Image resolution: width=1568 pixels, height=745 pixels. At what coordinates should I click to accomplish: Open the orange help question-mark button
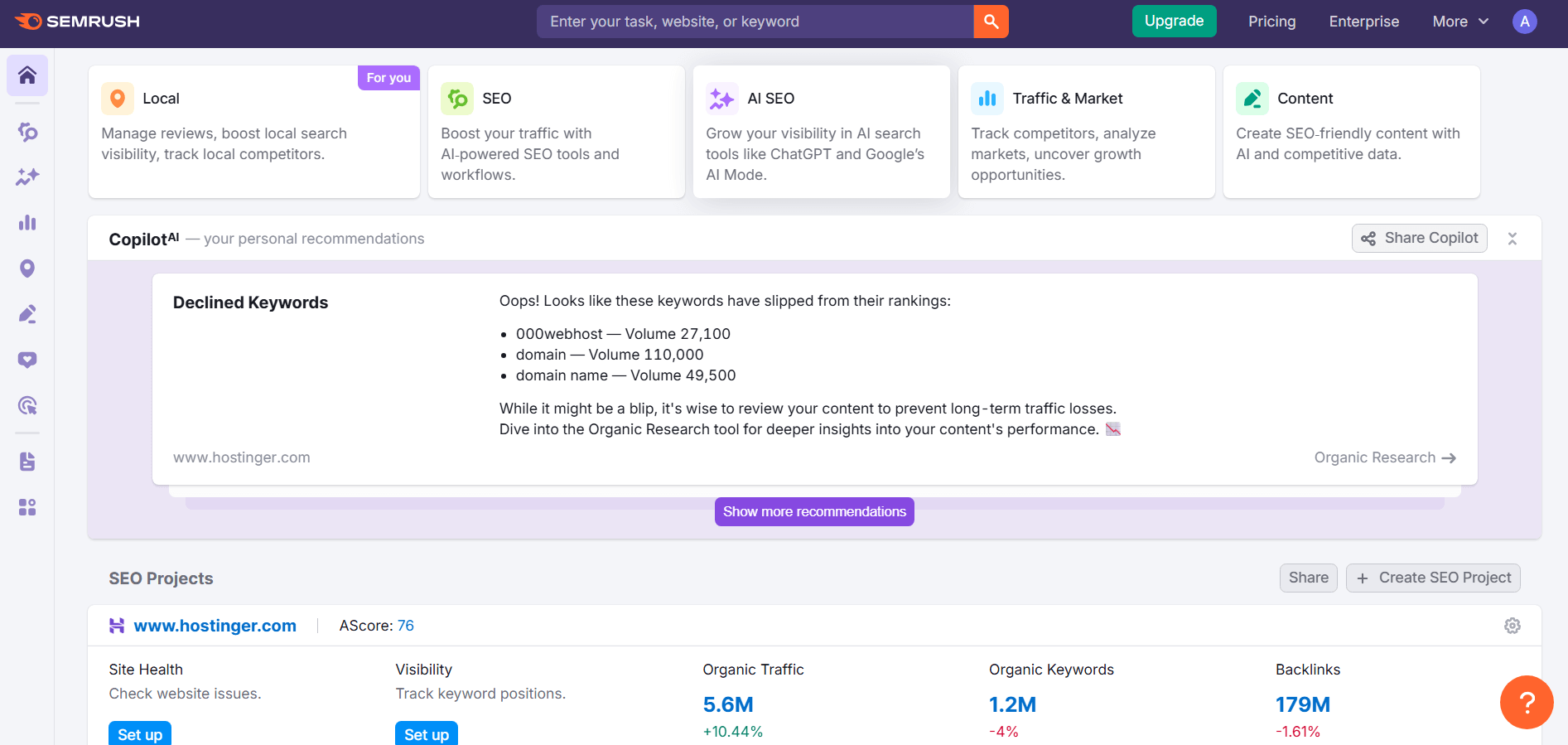[x=1527, y=703]
